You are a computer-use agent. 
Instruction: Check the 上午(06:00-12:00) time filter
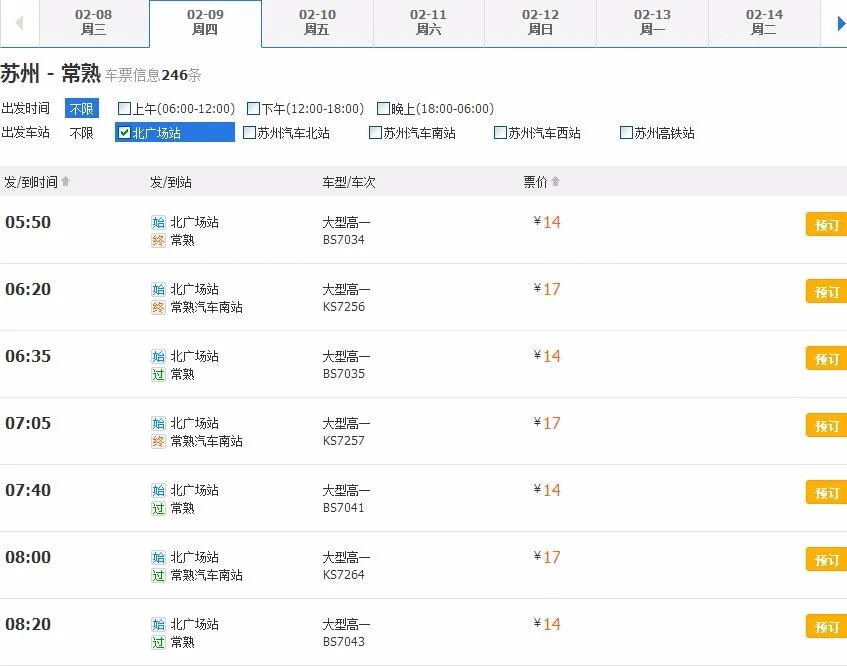coord(124,107)
